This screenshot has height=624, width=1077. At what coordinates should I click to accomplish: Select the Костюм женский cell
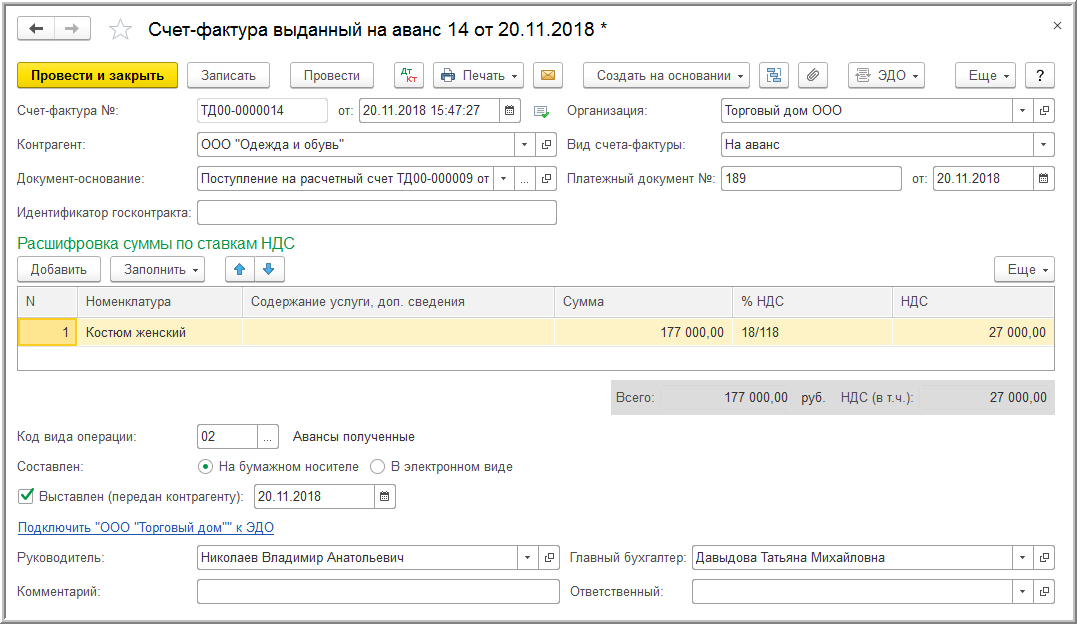coord(159,333)
